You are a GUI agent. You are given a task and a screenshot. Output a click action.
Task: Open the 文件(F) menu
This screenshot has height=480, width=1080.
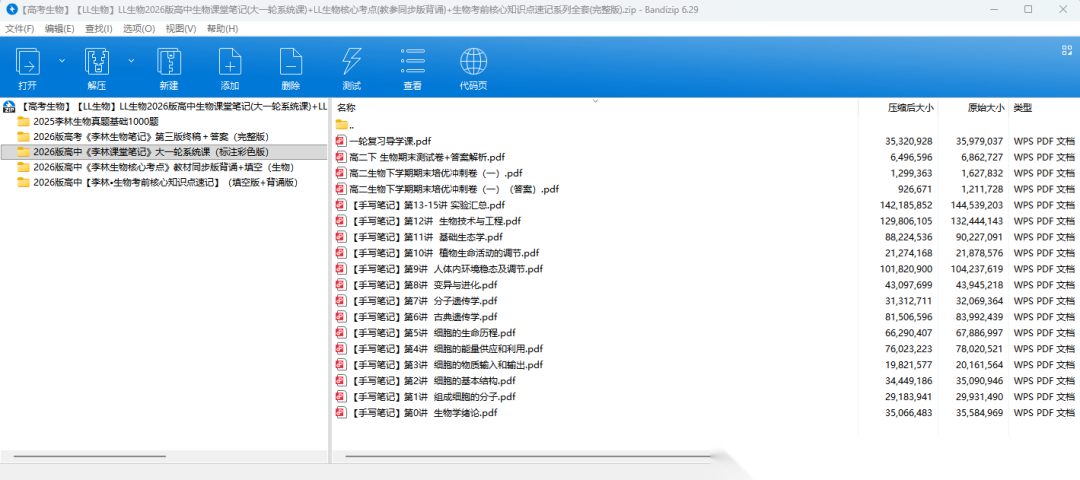(x=20, y=28)
